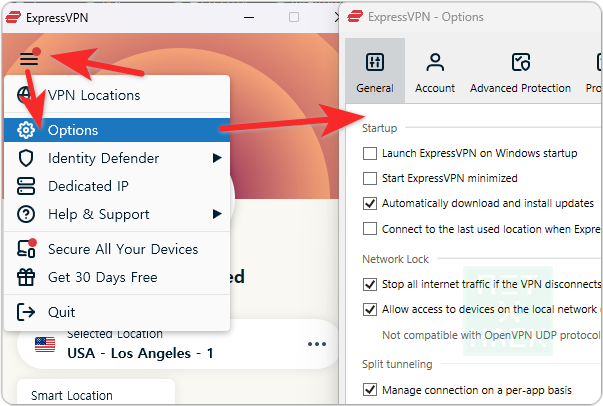Open the Advanced Protection tab
The height and width of the screenshot is (406, 603).
[x=520, y=73]
